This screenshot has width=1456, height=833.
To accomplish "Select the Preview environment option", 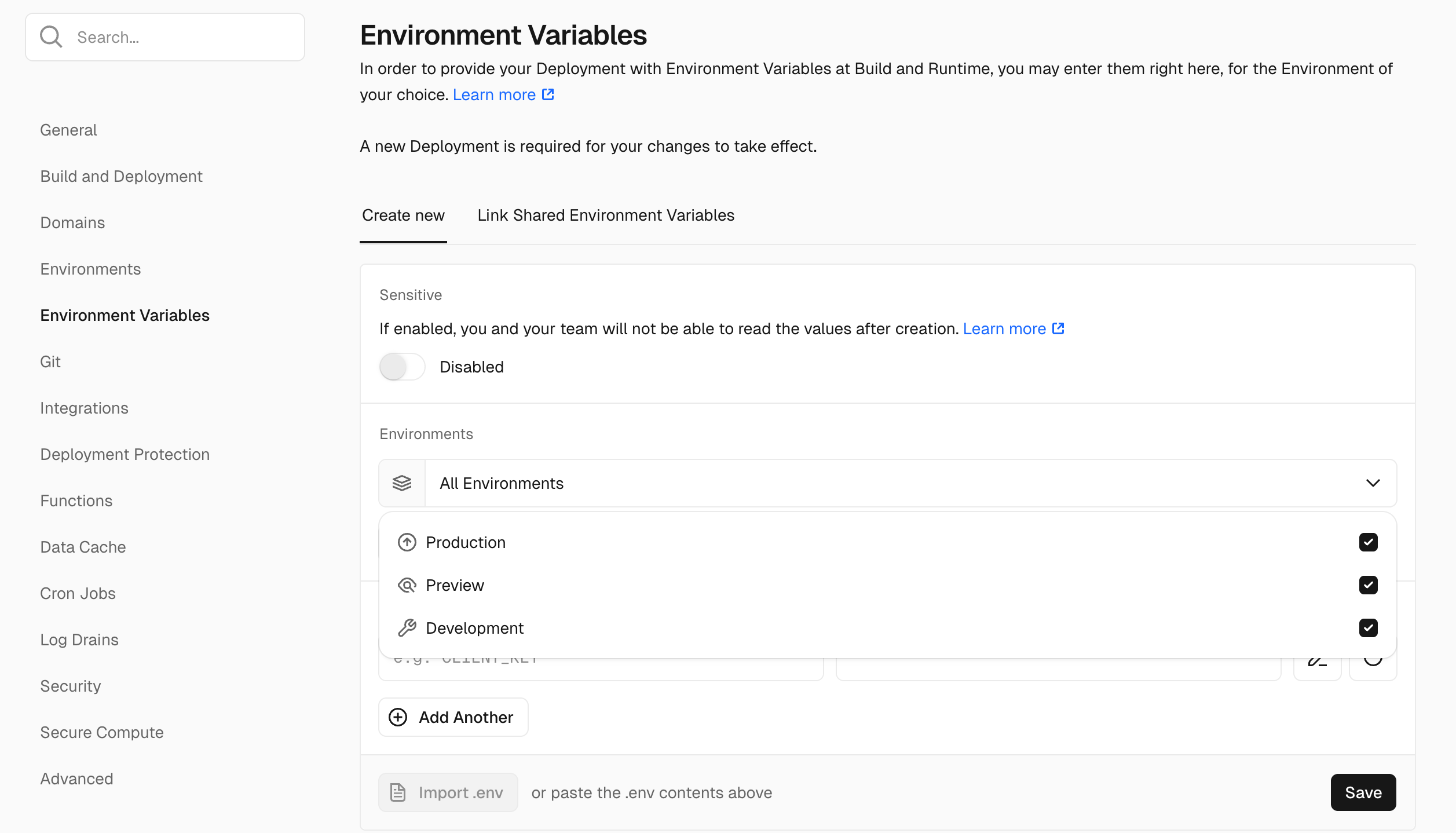I will click(x=888, y=585).
